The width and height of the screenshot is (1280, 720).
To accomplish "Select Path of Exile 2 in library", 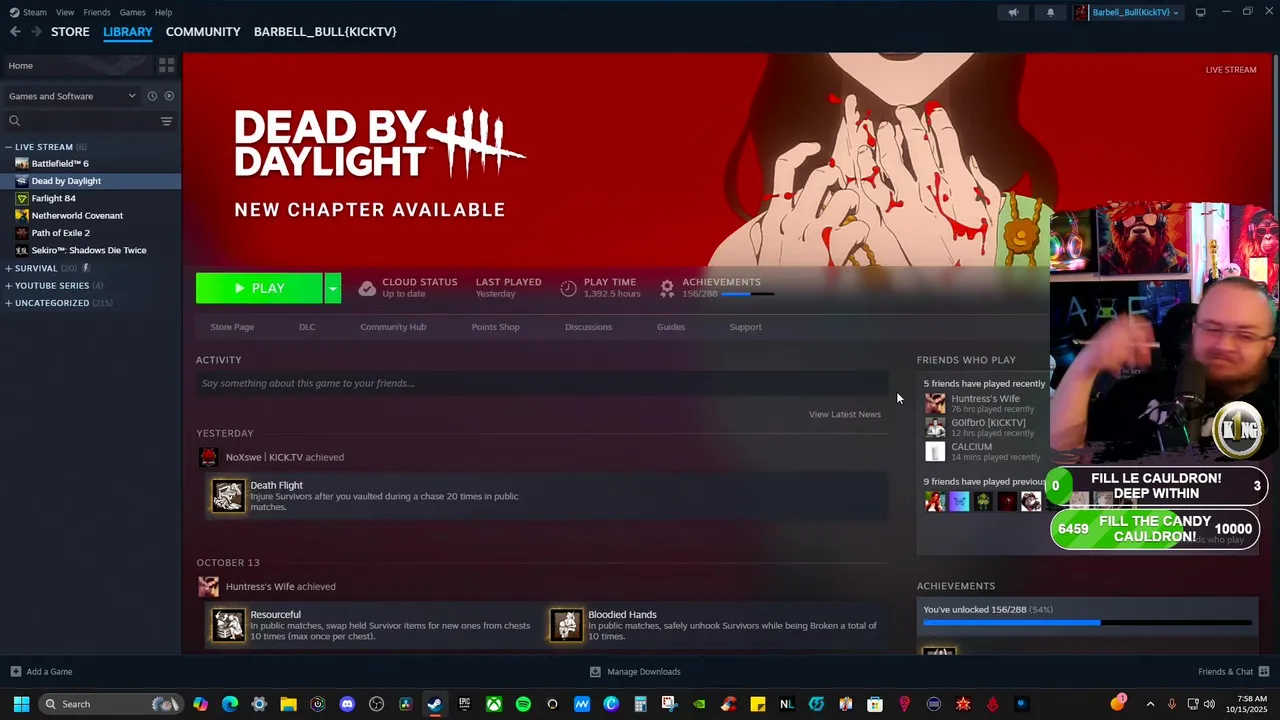I will click(x=60, y=233).
